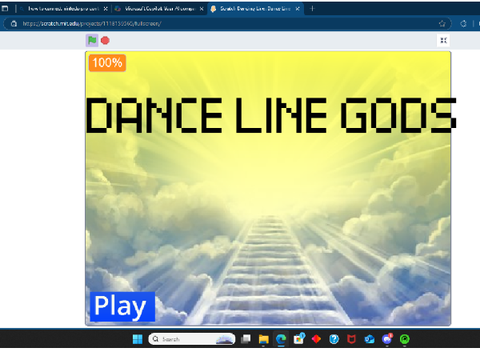480x360 pixels.
Task: Click the green flag to start project
Action: pyautogui.click(x=92, y=40)
